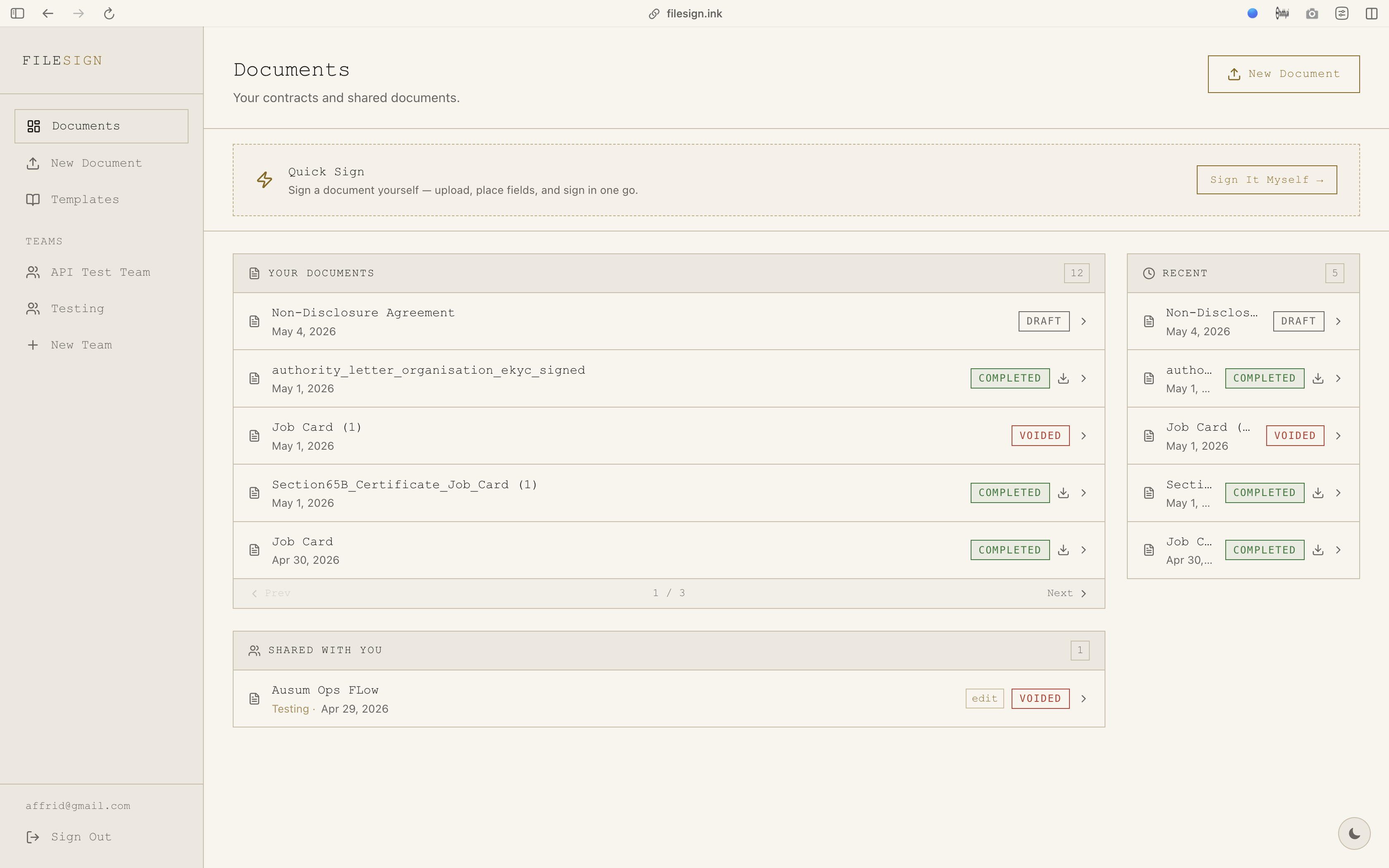Click Sign It Myself button
Screen dimensions: 1389x868
1267,180
